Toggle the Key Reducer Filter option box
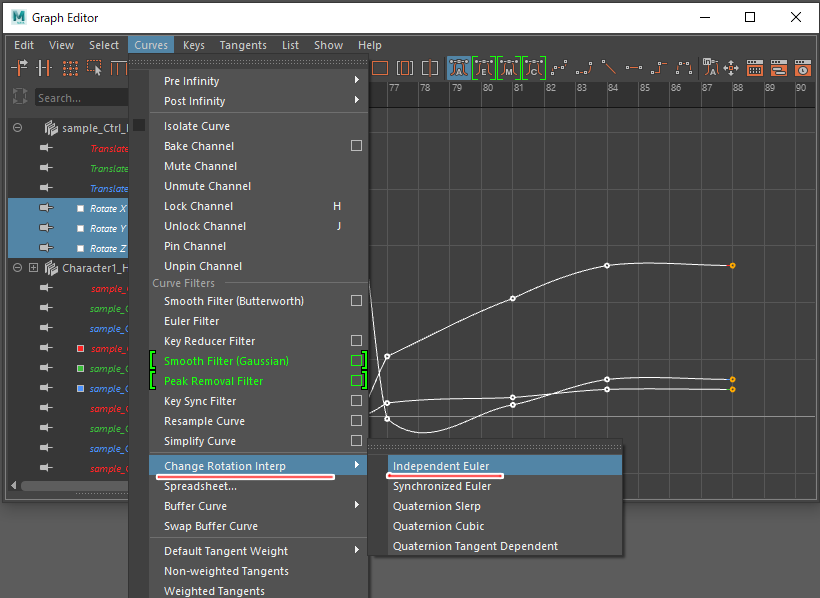The height and width of the screenshot is (598, 820). pos(356,341)
